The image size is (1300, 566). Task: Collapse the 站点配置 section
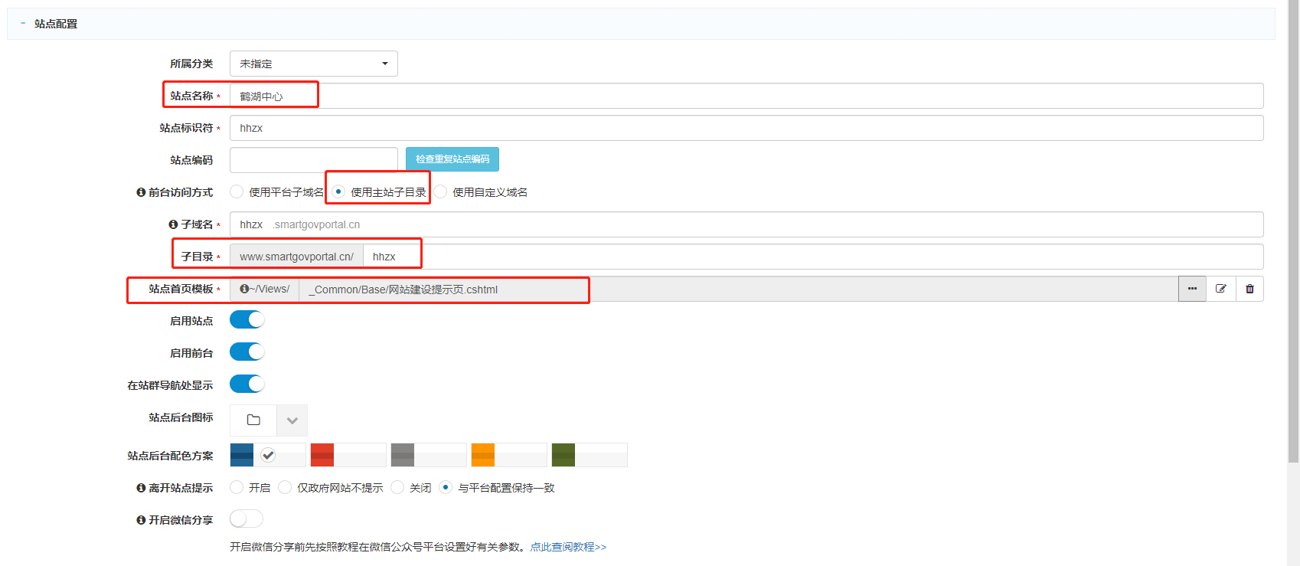pos(23,23)
